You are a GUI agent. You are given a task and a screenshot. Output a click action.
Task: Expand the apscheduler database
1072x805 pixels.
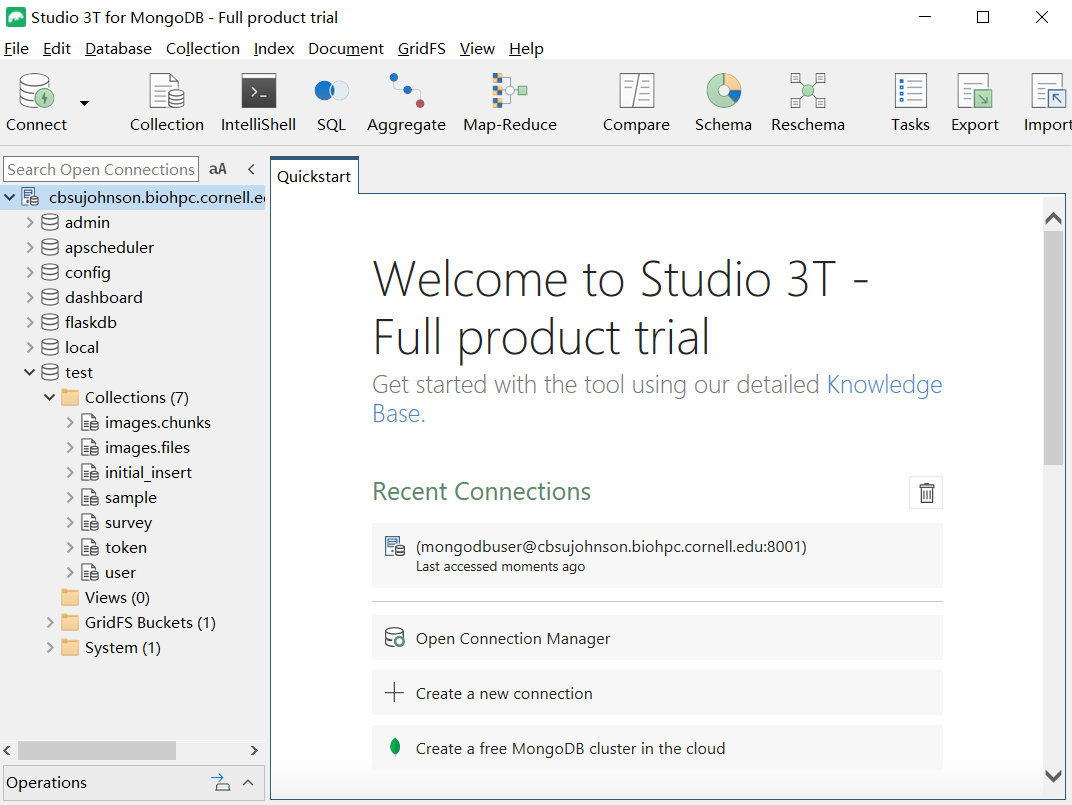coord(29,248)
